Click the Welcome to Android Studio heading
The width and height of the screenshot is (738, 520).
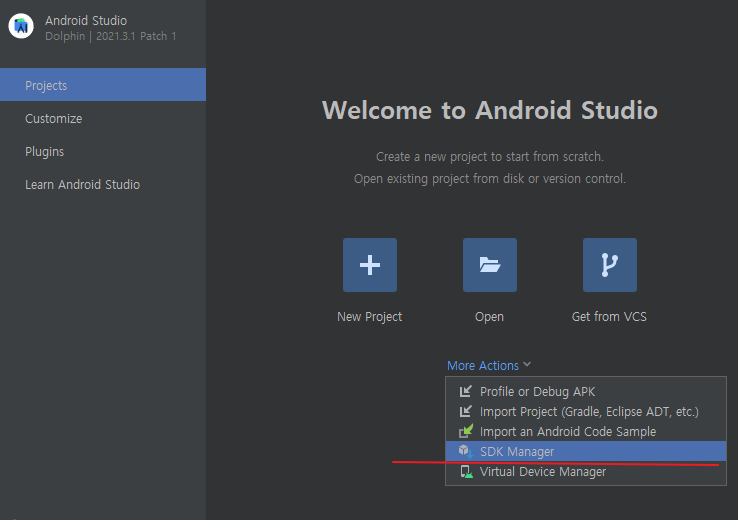click(x=489, y=110)
